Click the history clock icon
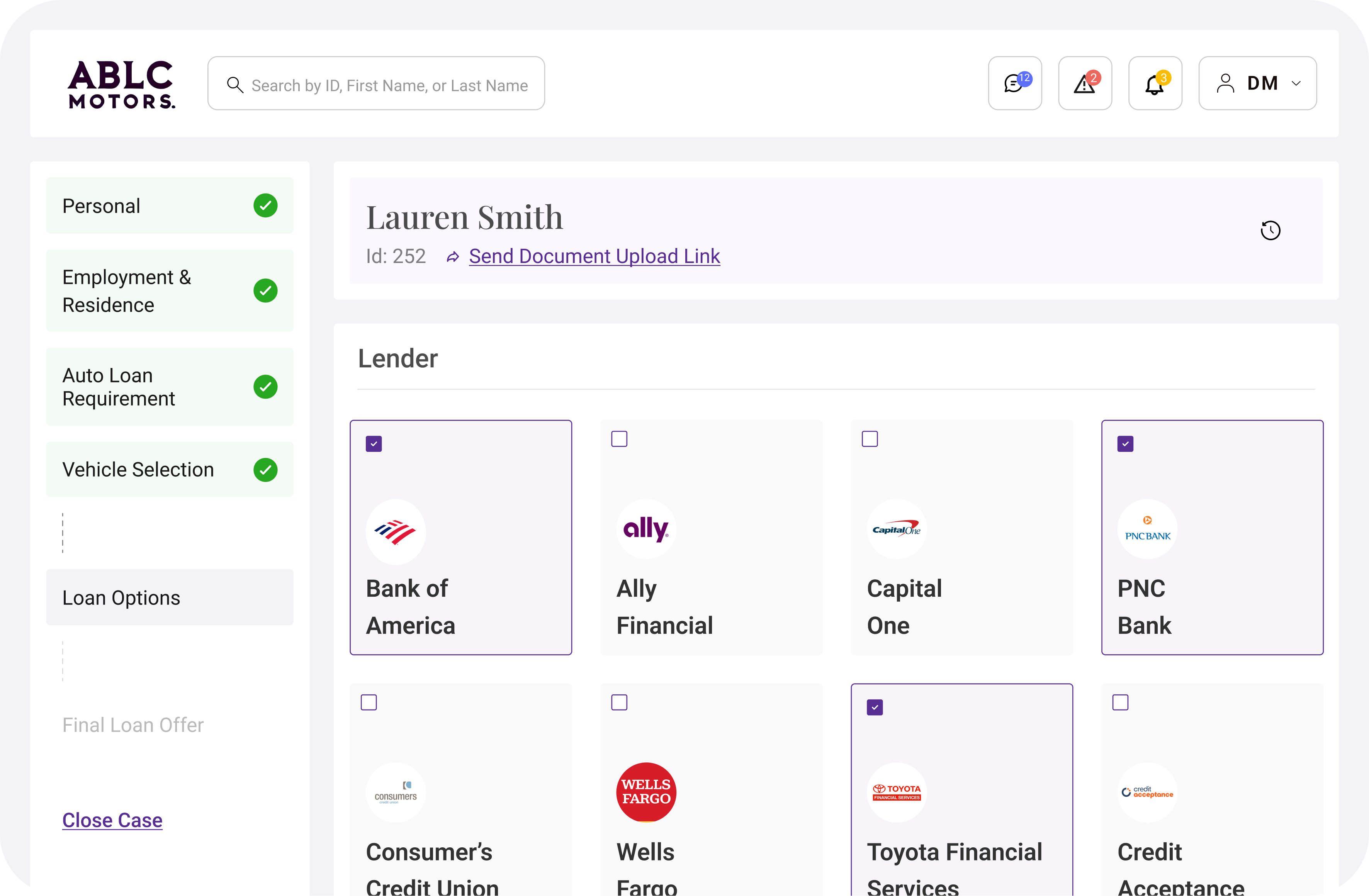 tap(1270, 231)
